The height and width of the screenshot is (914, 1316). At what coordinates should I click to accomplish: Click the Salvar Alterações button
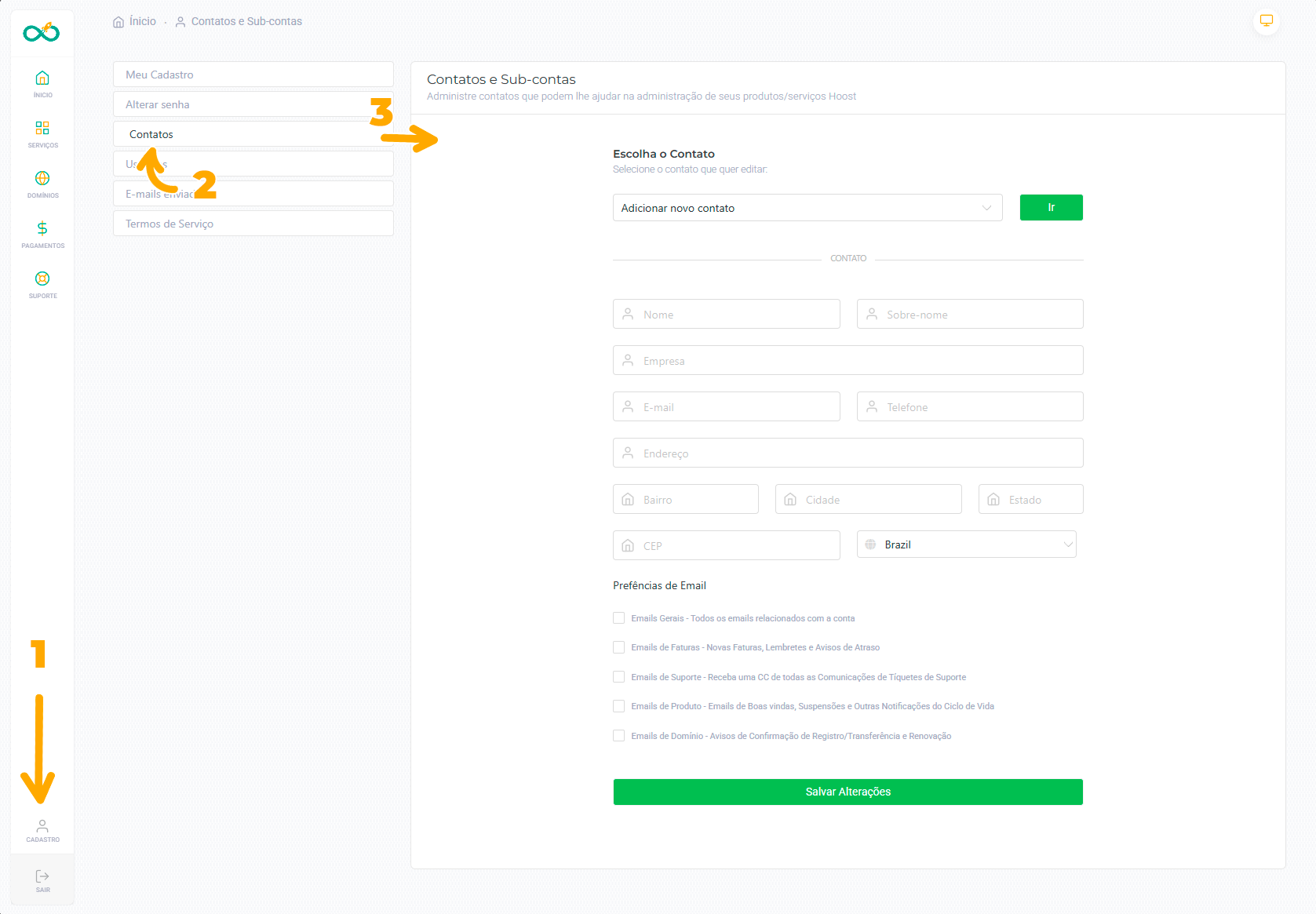(x=848, y=792)
